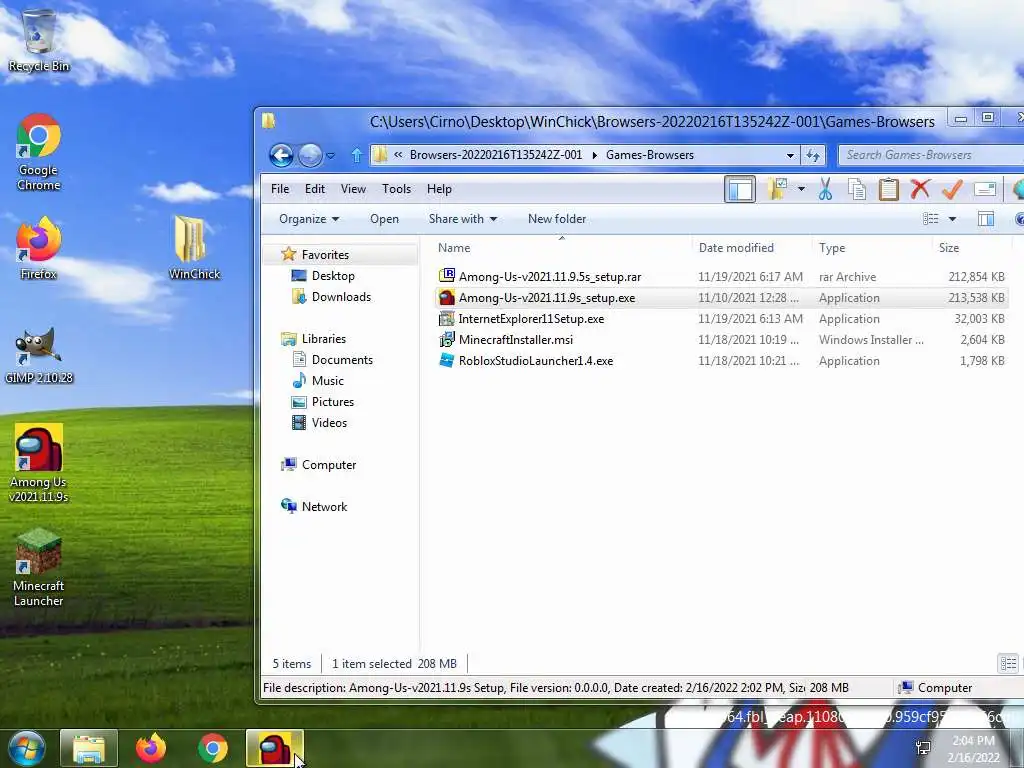Open the Tools menu
Image resolution: width=1024 pixels, height=768 pixels.
(x=396, y=189)
